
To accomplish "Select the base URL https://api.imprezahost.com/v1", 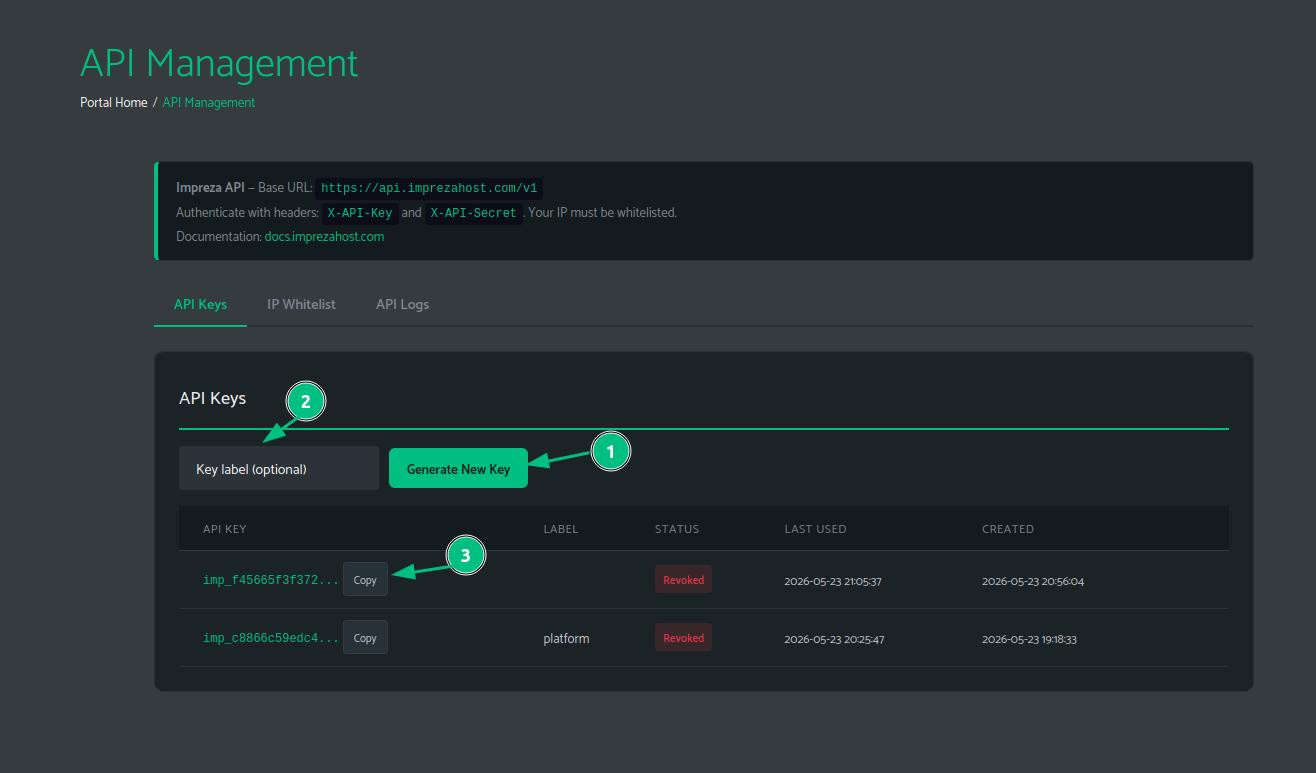I will tap(429, 188).
